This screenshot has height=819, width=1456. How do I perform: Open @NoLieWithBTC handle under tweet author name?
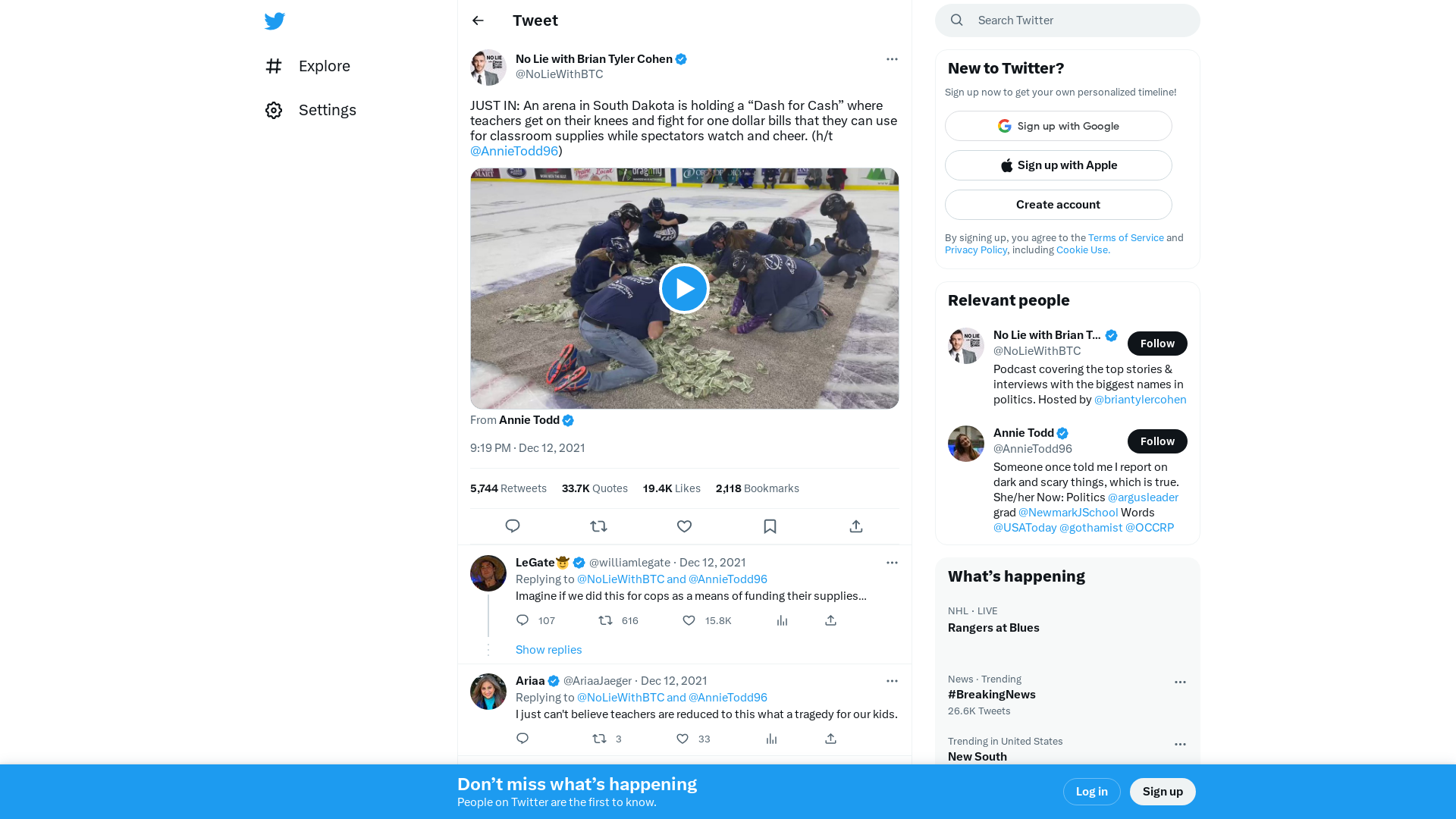click(560, 74)
